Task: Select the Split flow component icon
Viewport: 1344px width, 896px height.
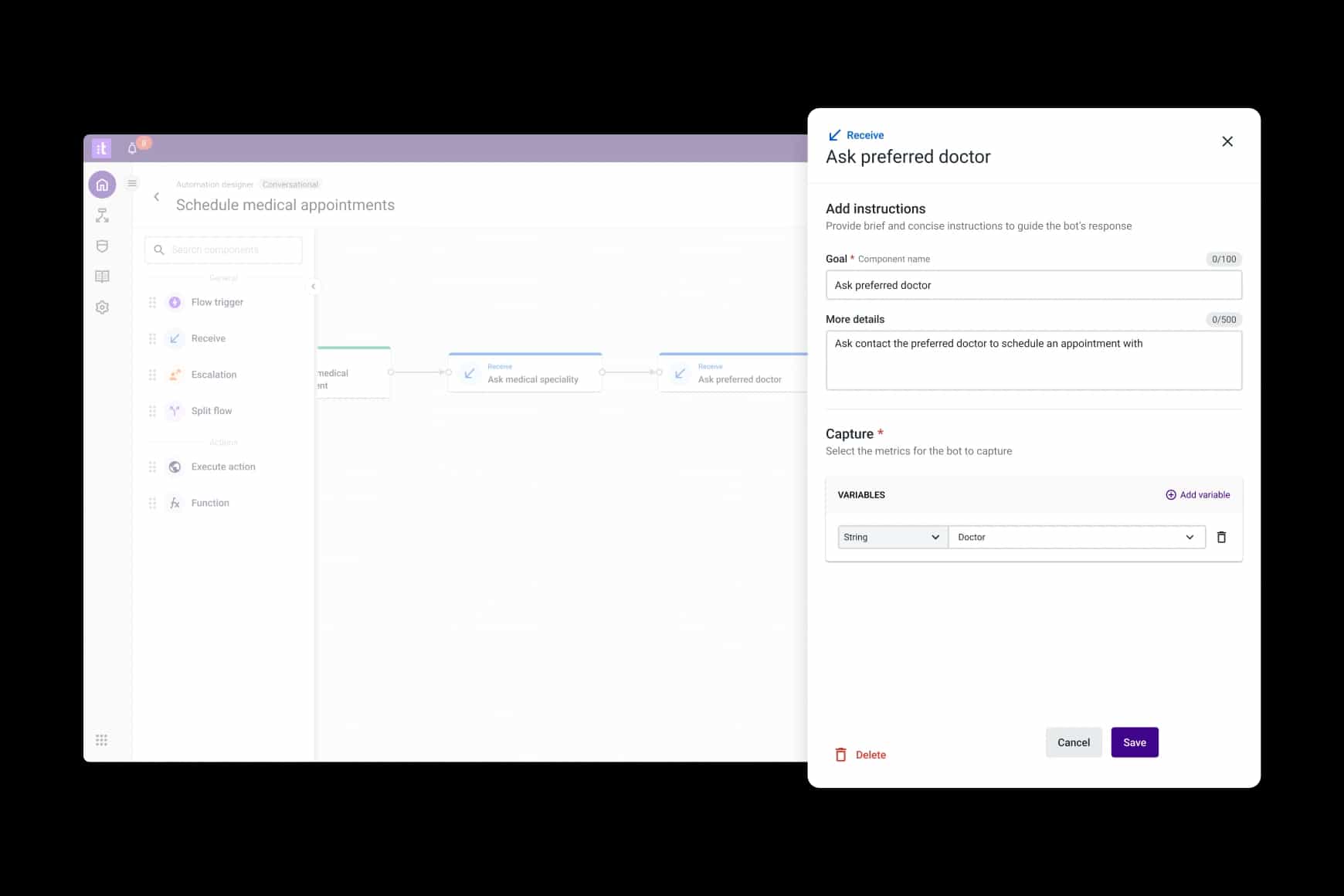Action: [174, 410]
